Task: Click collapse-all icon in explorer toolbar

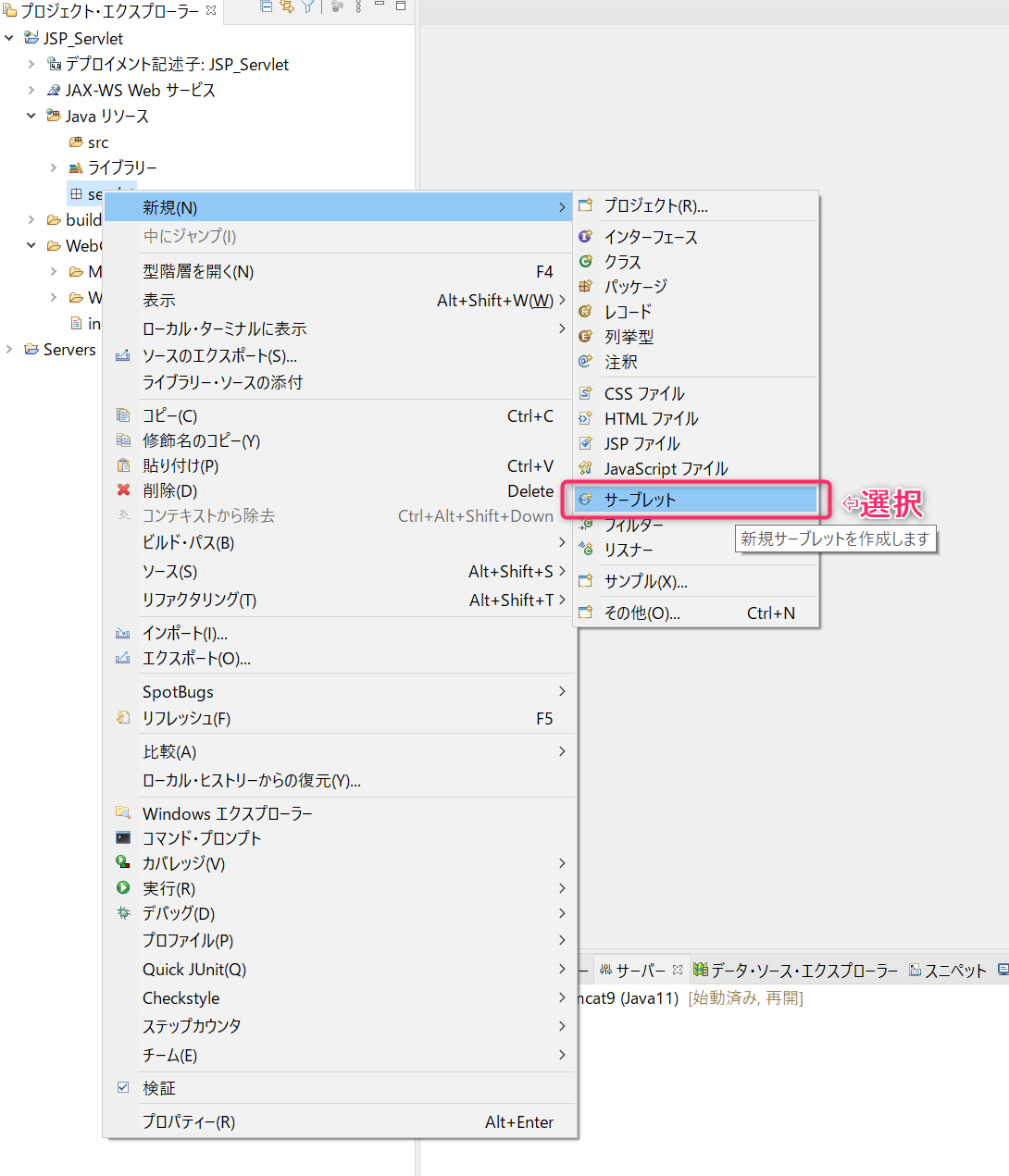Action: 267,6
